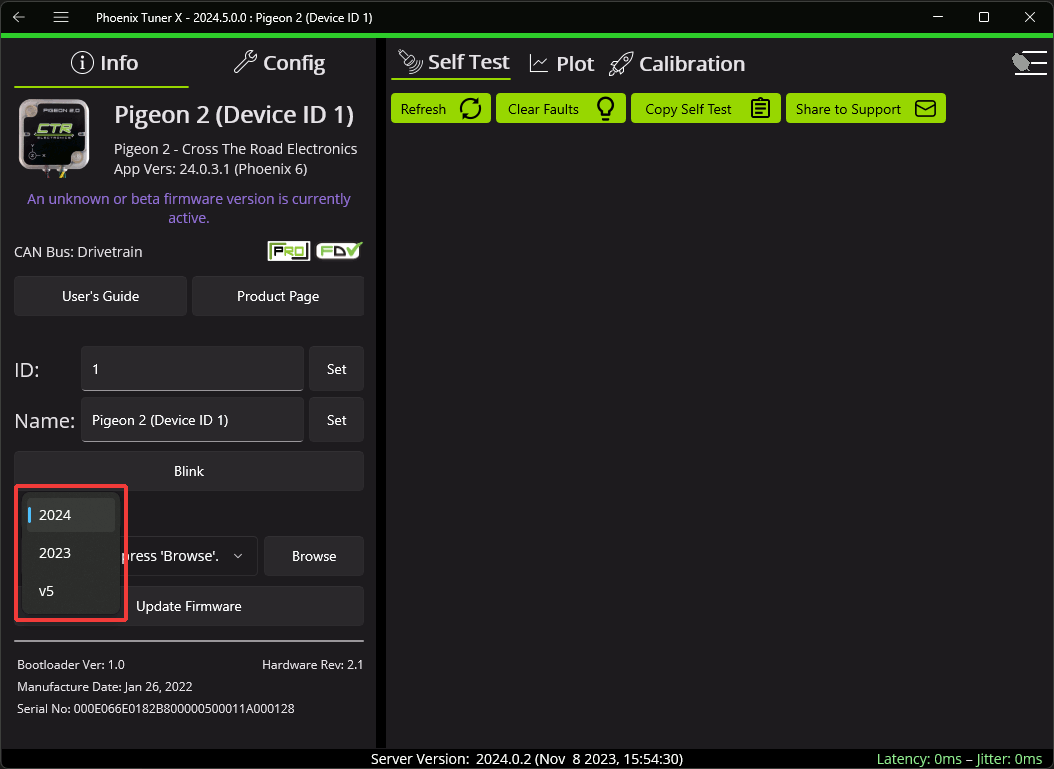Image resolution: width=1054 pixels, height=769 pixels.
Task: Click the Manufacture Date text
Action: coord(104,686)
